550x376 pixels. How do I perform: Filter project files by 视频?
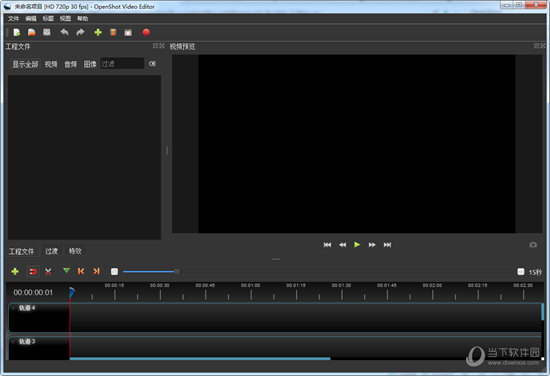[51, 64]
